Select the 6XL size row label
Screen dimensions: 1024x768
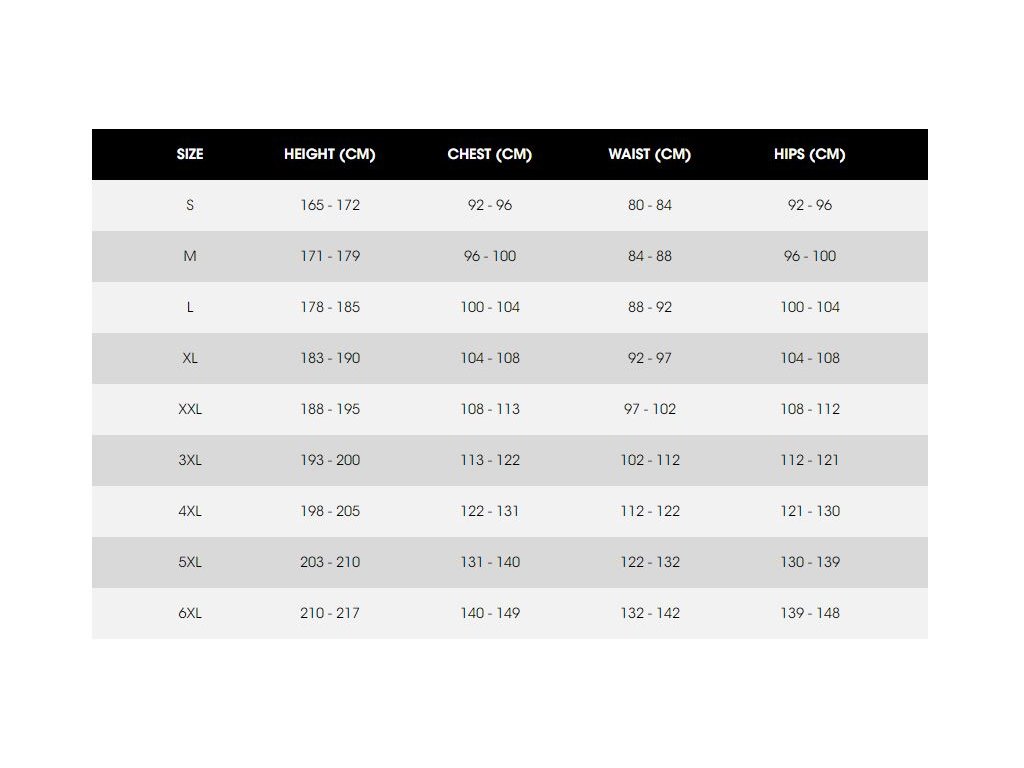(x=190, y=613)
